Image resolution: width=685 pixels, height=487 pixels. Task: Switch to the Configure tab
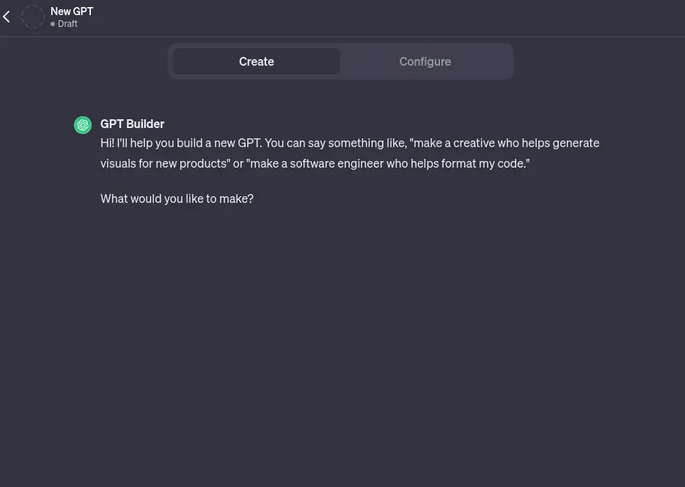pos(425,62)
